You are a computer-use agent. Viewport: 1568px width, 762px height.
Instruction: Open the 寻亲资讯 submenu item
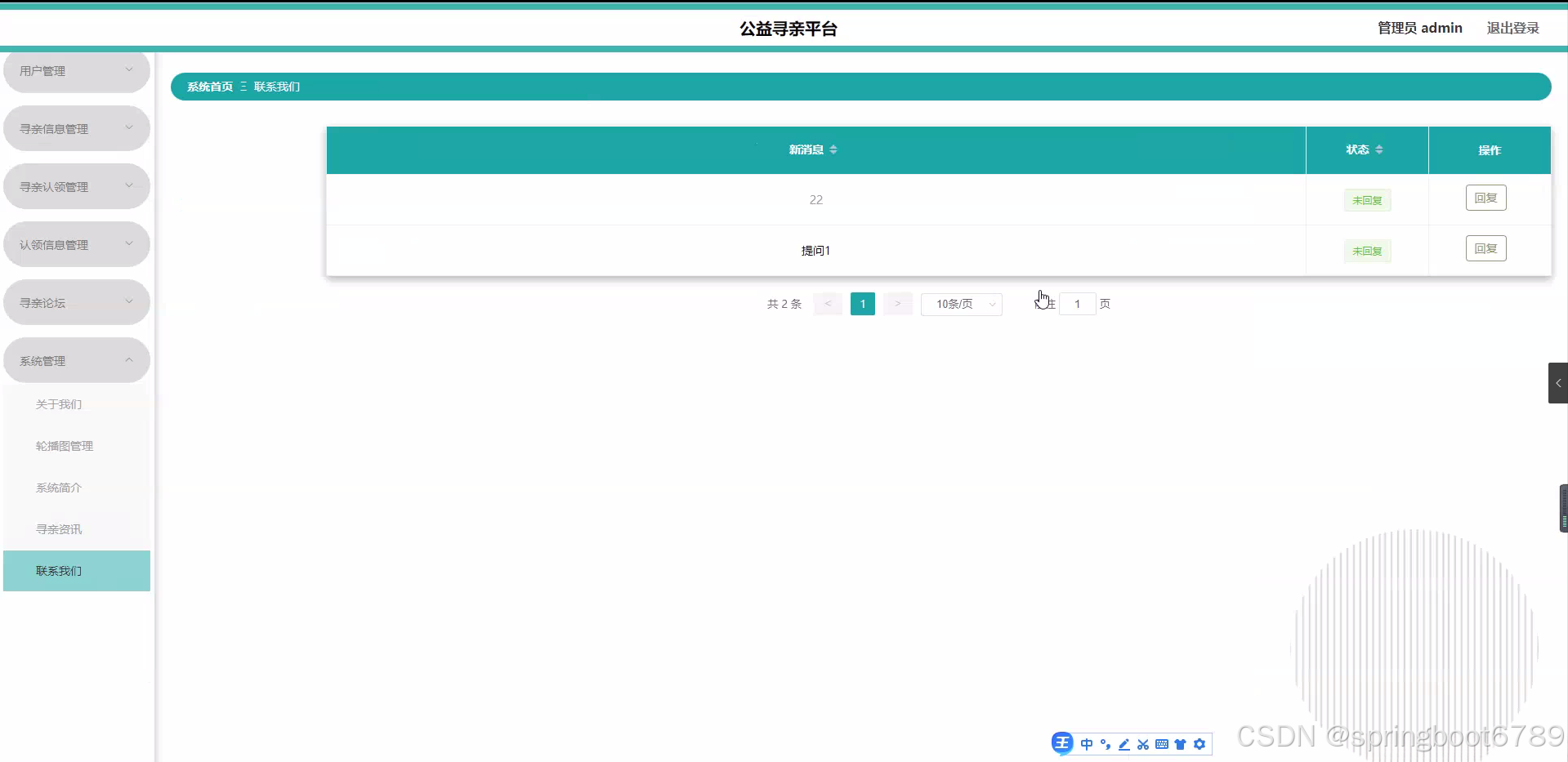77,529
